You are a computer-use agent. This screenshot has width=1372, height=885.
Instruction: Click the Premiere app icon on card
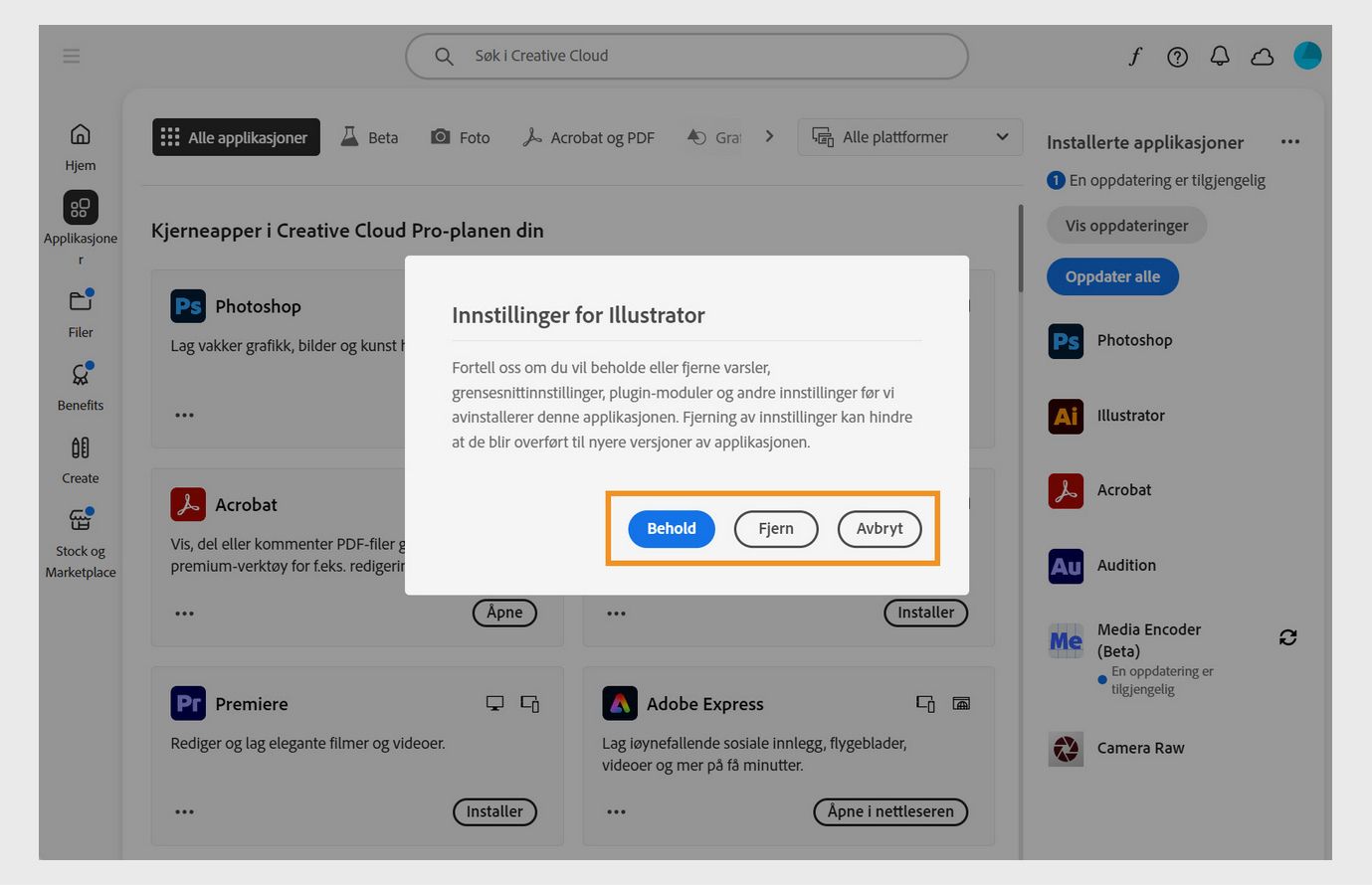coord(188,703)
